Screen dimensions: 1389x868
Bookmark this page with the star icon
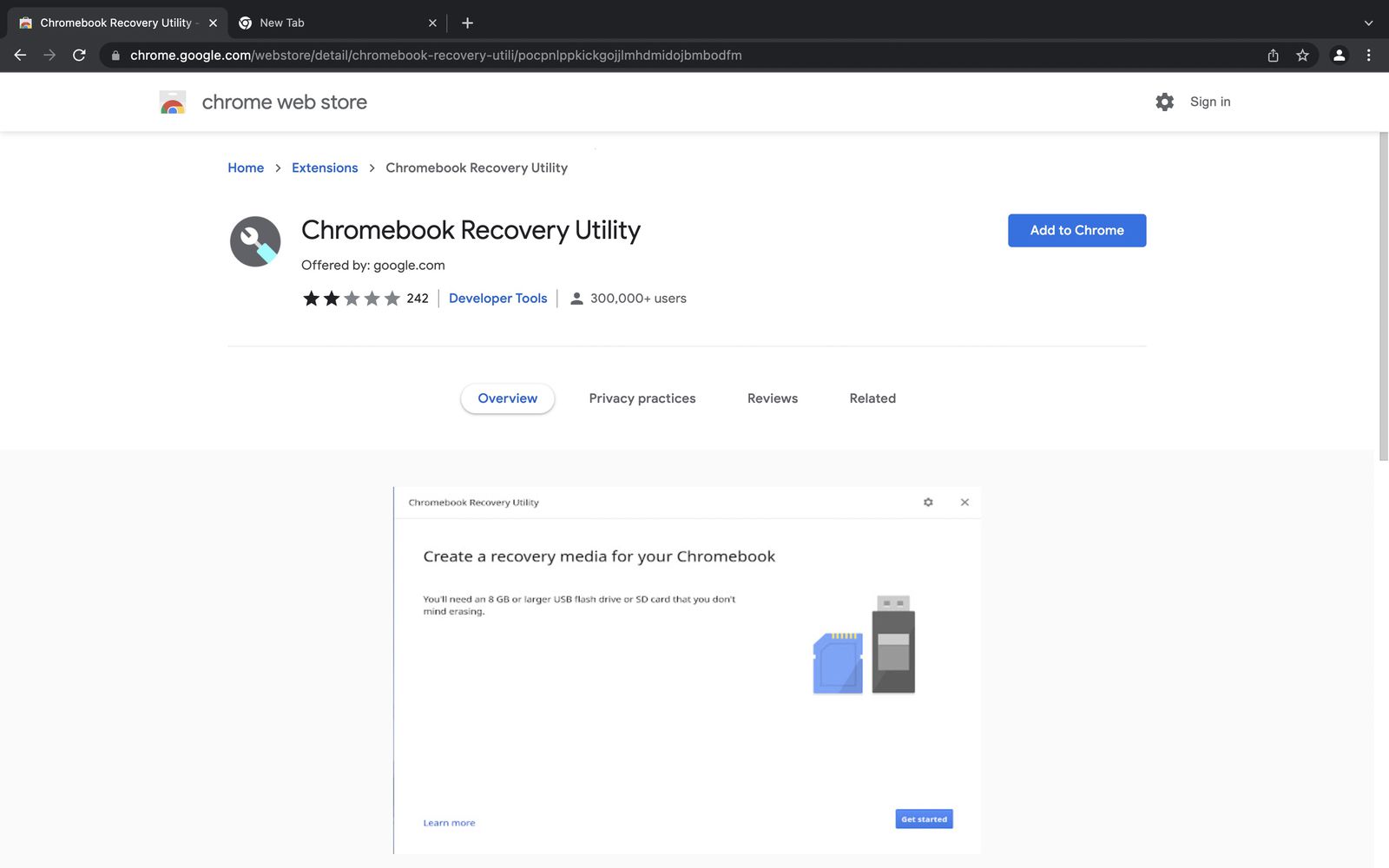tap(1302, 56)
